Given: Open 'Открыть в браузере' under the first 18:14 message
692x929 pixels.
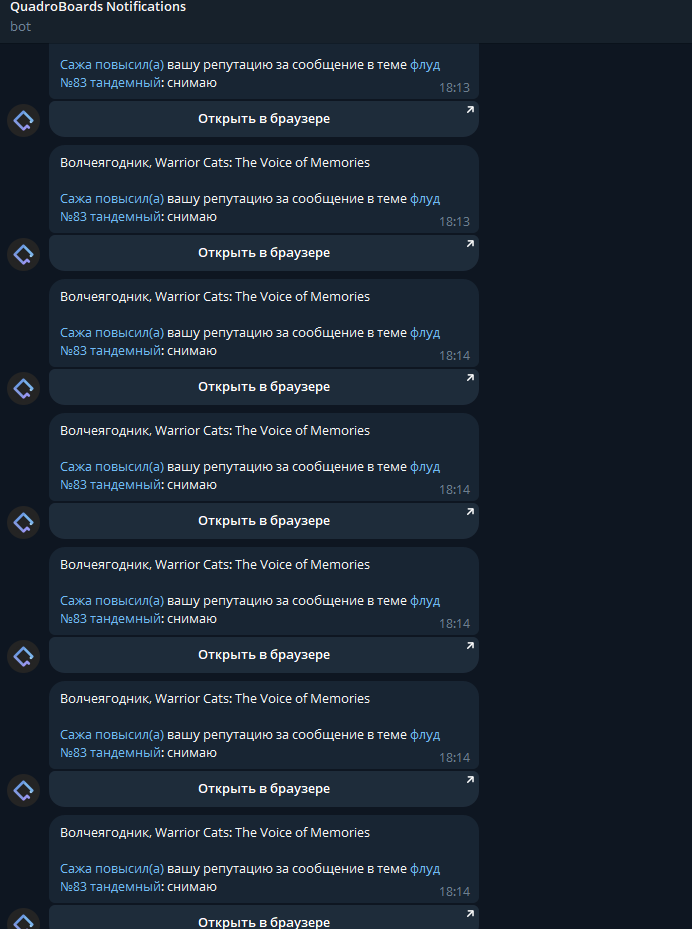Looking at the screenshot, I should click(x=264, y=386).
